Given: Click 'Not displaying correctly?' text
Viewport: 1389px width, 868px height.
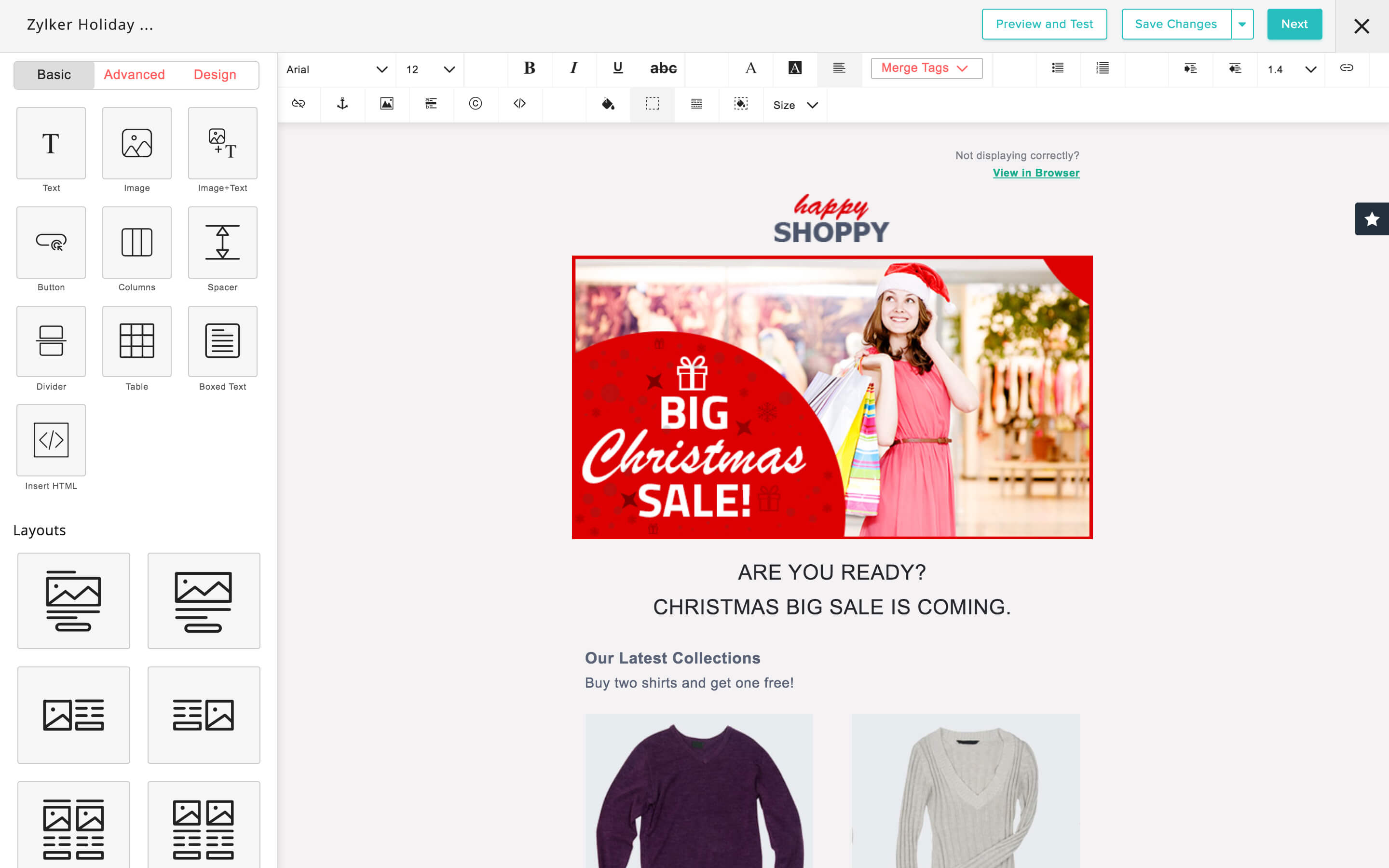Looking at the screenshot, I should point(1017,156).
